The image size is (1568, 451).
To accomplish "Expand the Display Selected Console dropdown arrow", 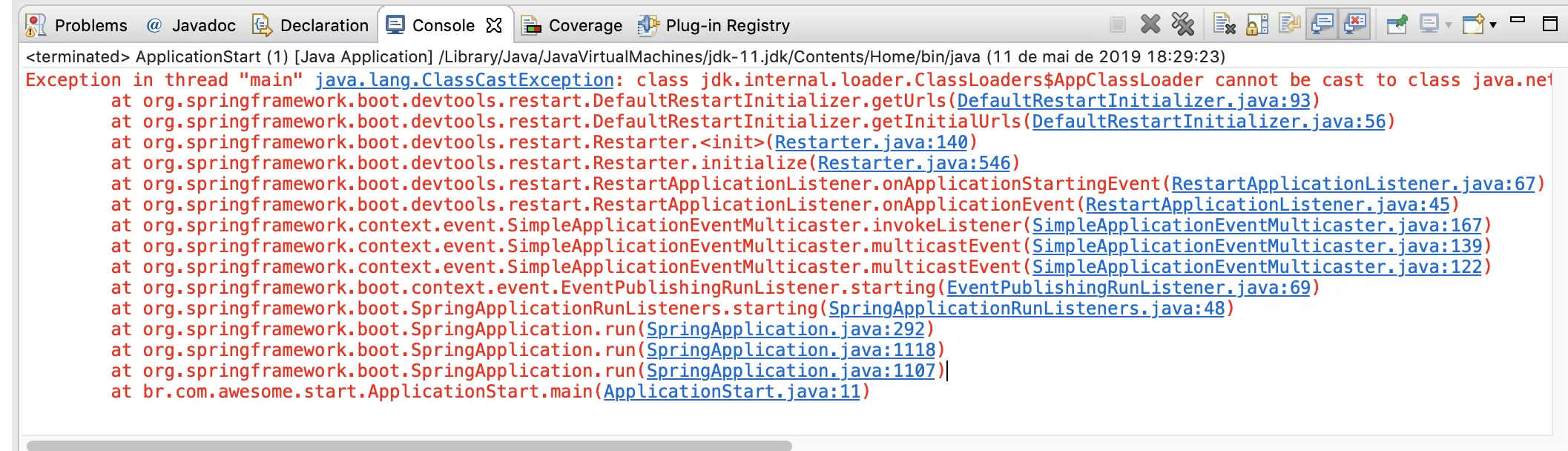I will point(1449,25).
